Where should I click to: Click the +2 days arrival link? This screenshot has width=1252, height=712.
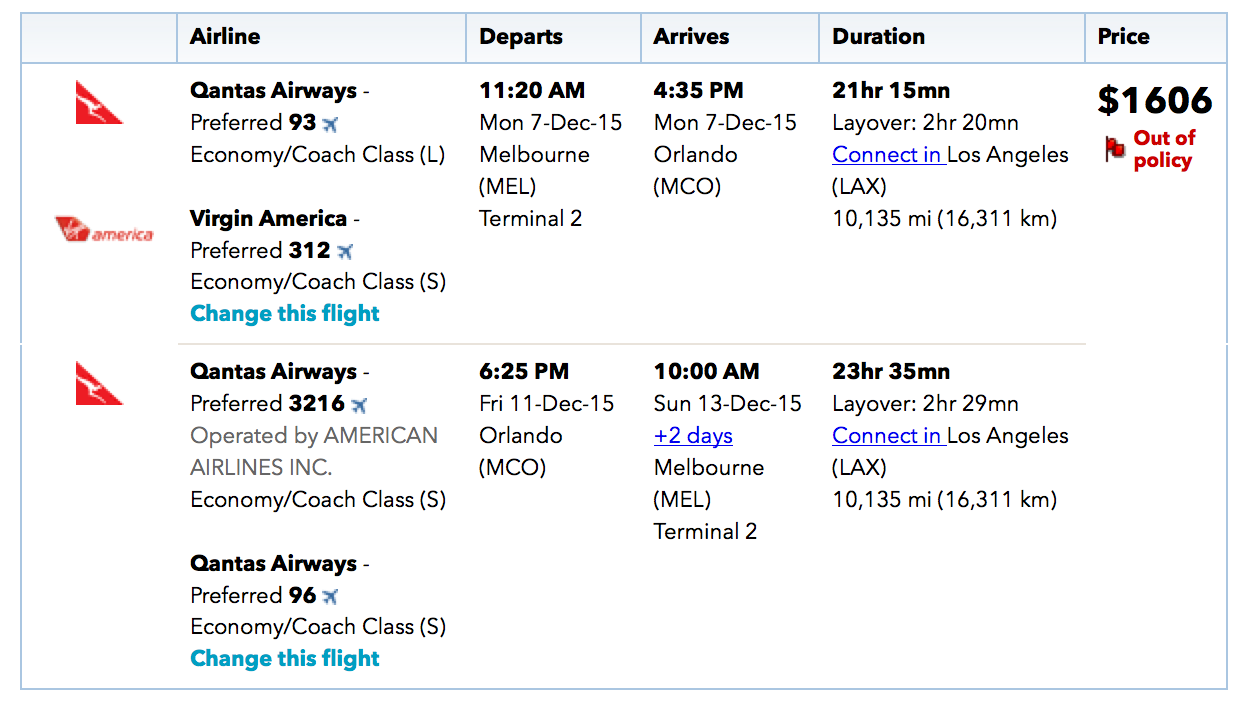click(x=693, y=436)
